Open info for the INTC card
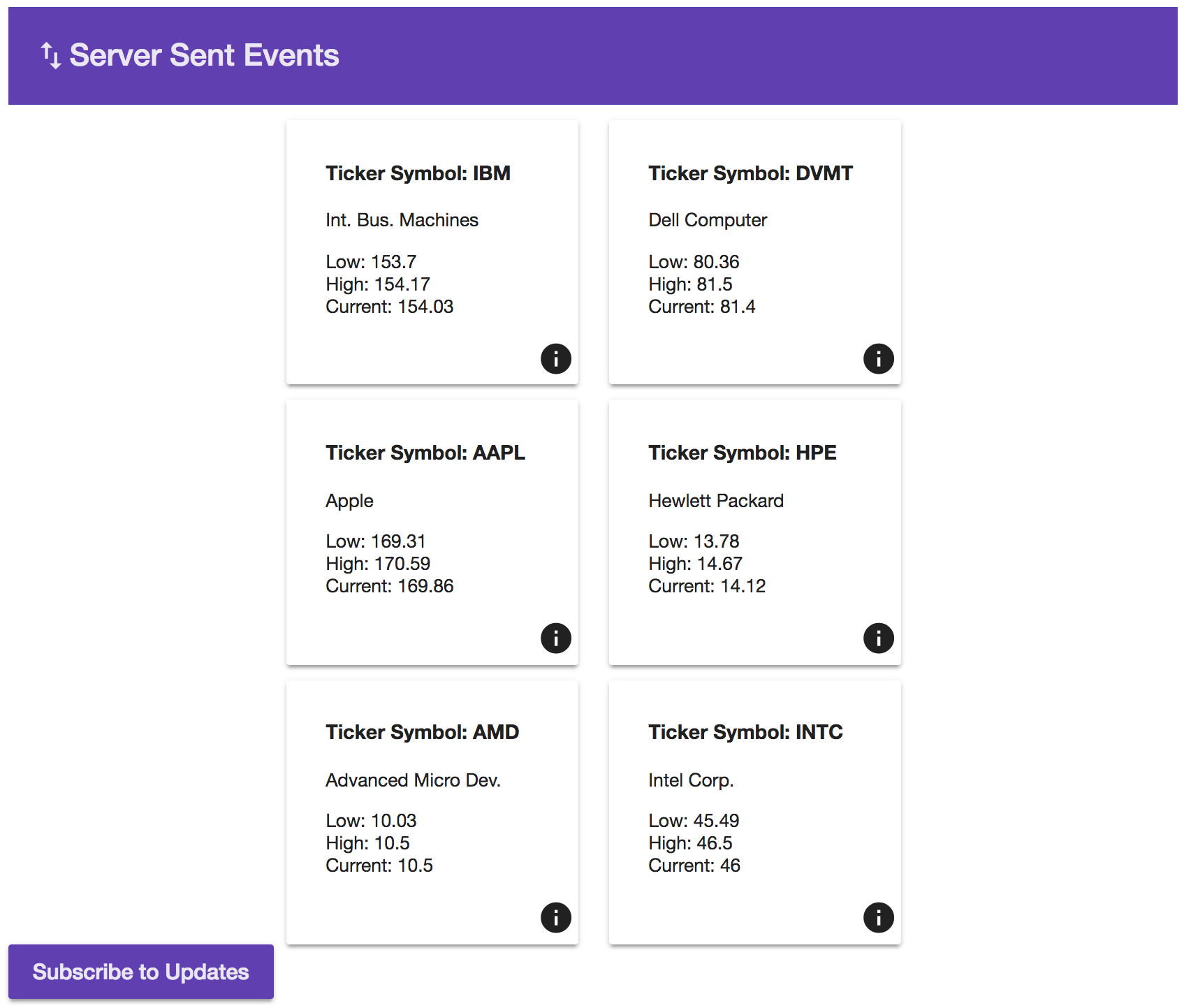Viewport: 1184px width, 1008px height. click(878, 917)
